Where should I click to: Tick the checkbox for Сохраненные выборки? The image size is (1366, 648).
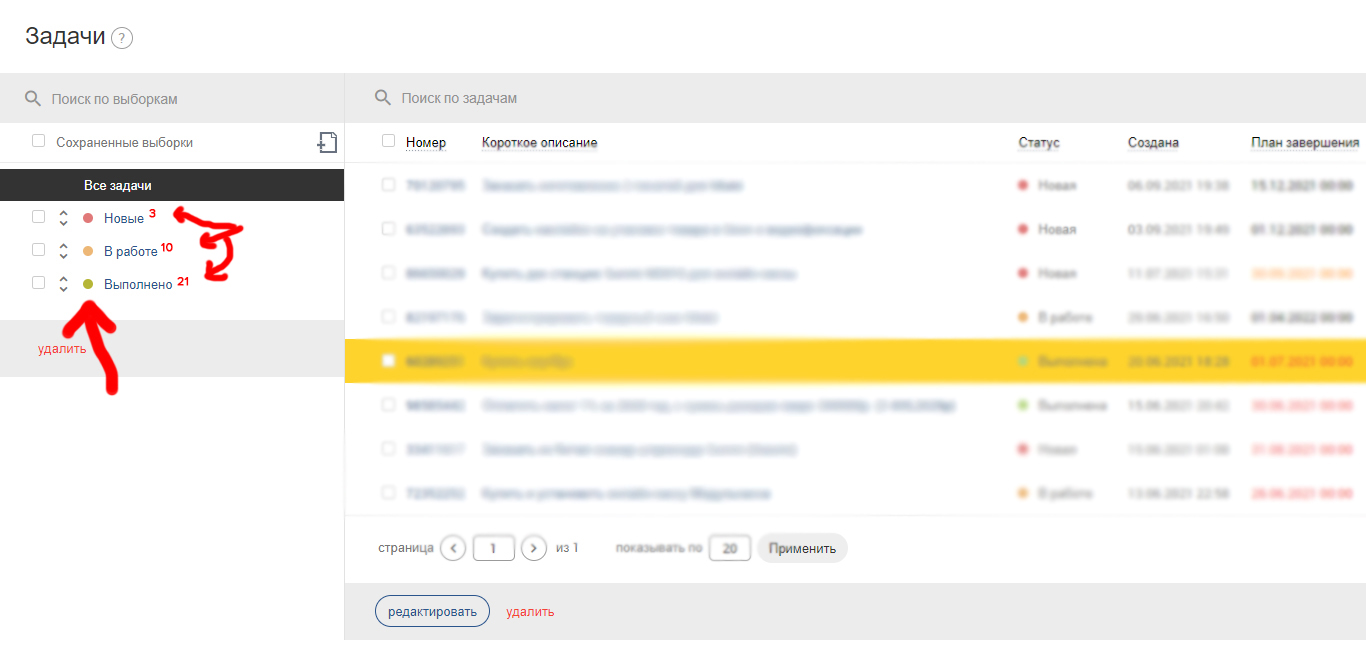point(39,141)
